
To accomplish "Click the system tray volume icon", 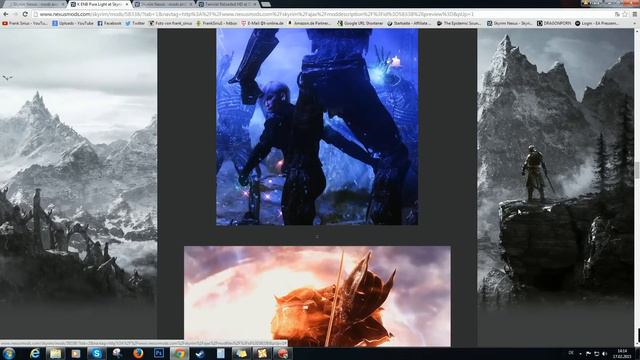I will tap(605, 353).
